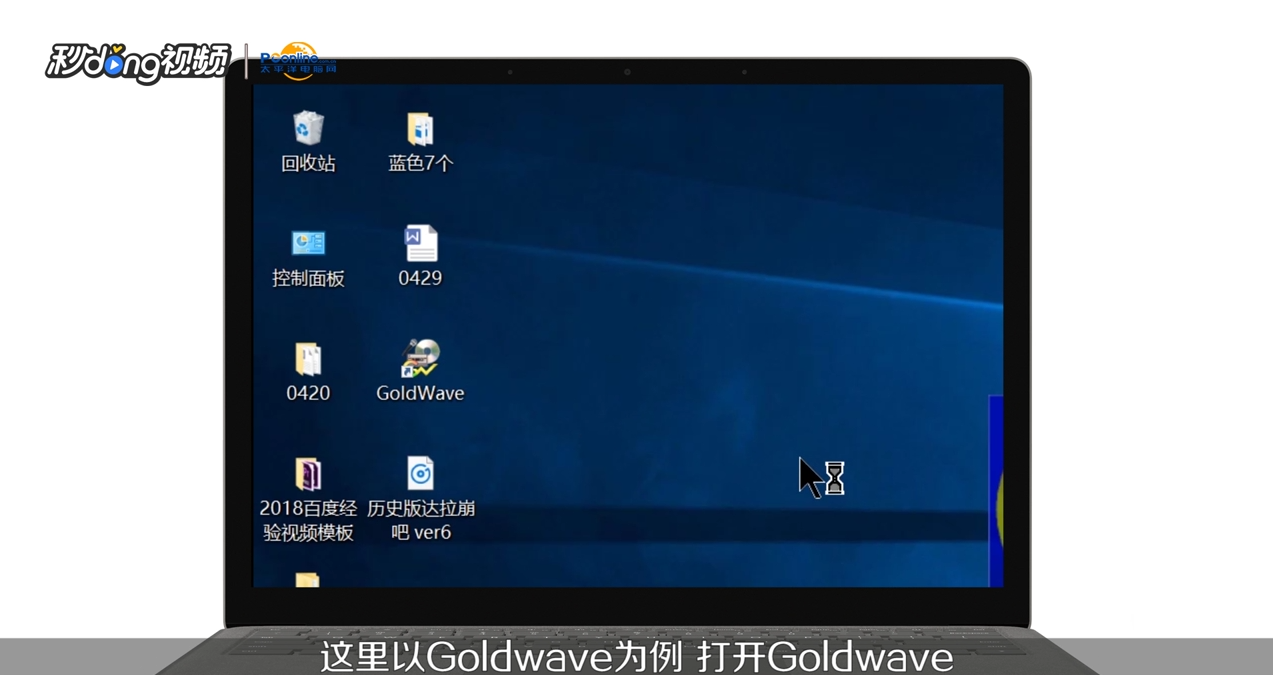Open the 历史版达拉崩吧 ver6 audio file icon
This screenshot has height=675, width=1273.
pos(420,474)
